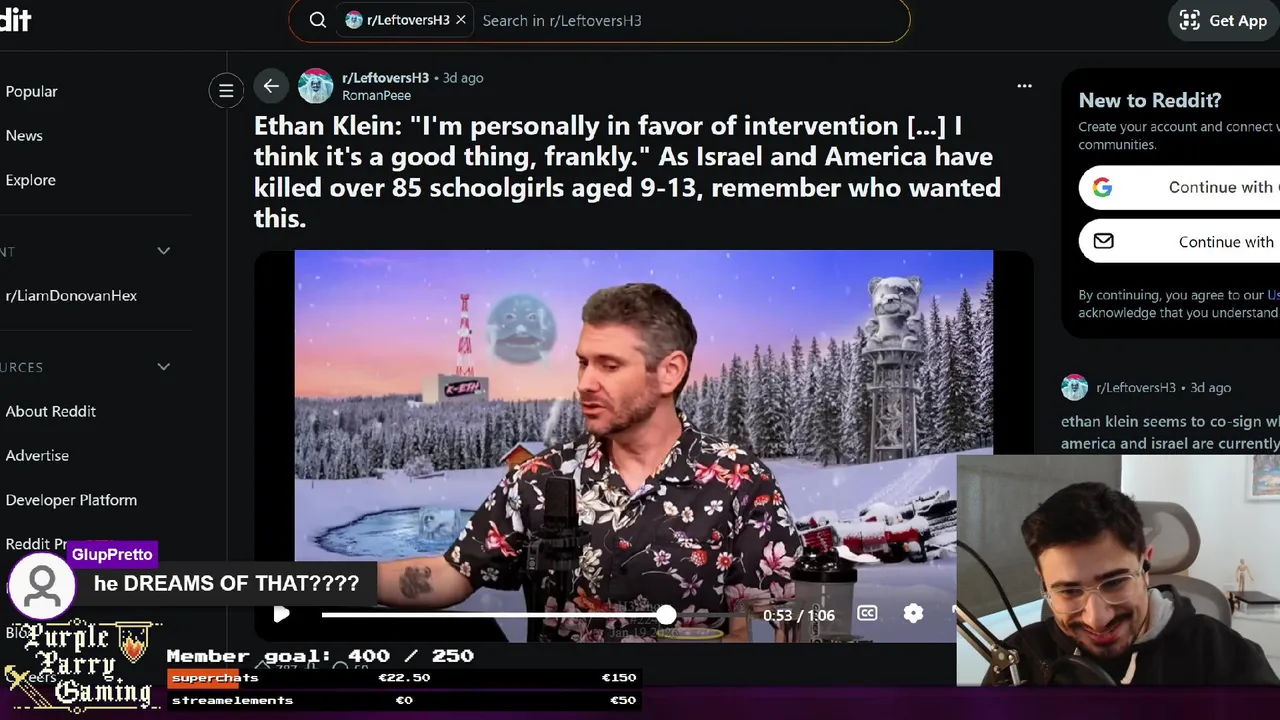Click the search magnifier icon
Viewport: 1280px width, 720px height.
point(318,20)
